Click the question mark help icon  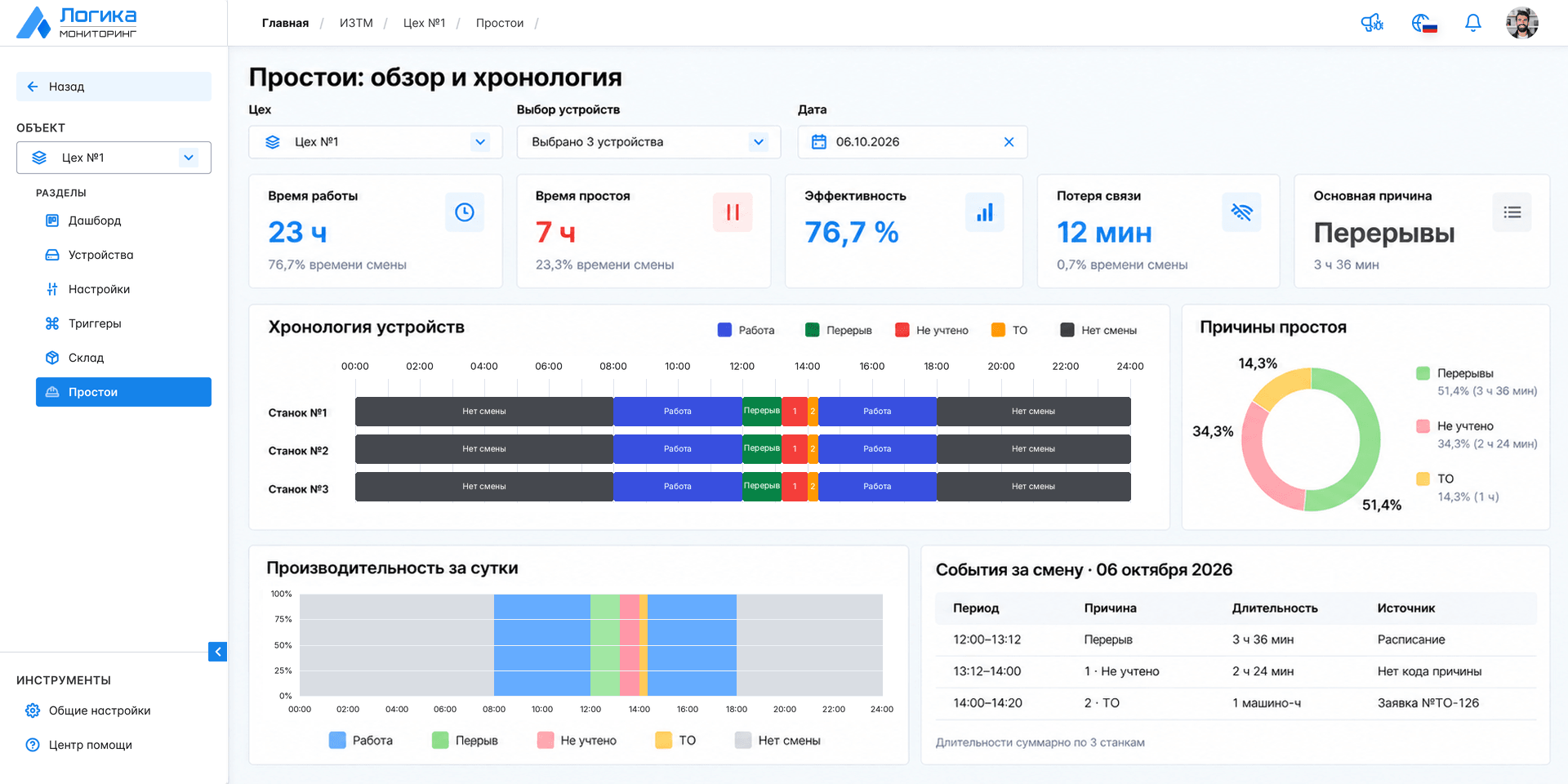pos(33,745)
